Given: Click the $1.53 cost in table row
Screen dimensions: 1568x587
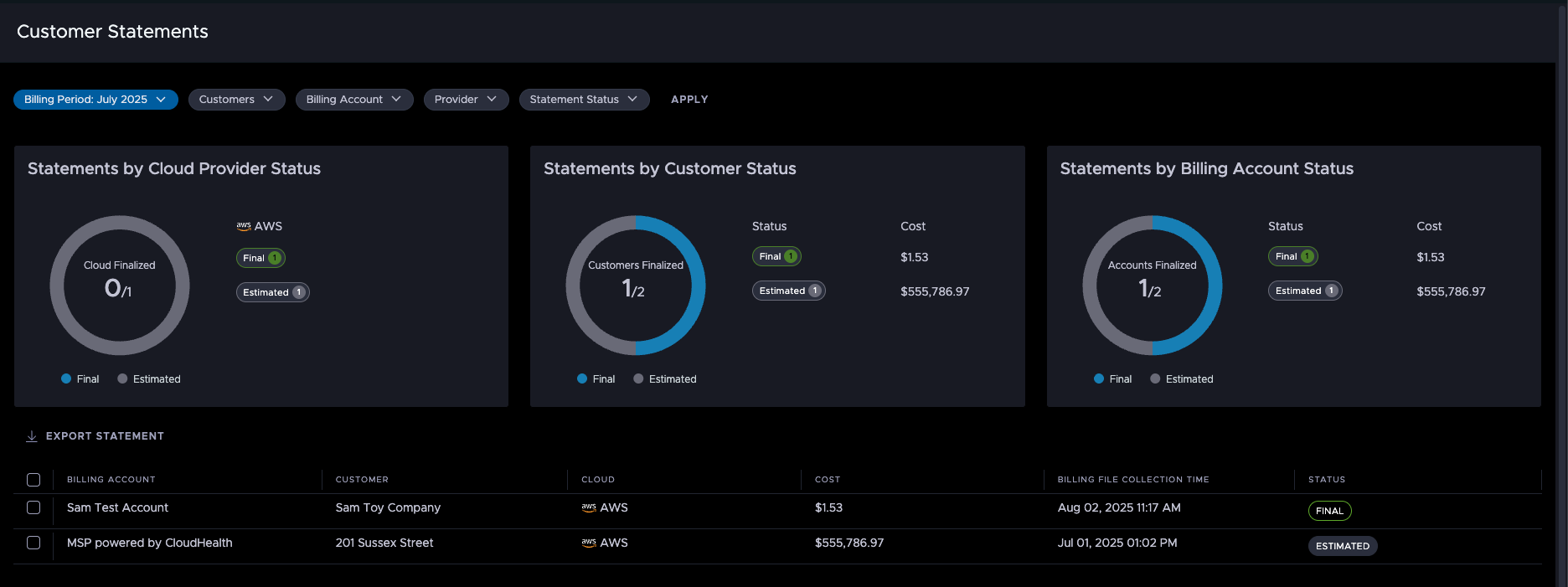Looking at the screenshot, I should pyautogui.click(x=828, y=507).
